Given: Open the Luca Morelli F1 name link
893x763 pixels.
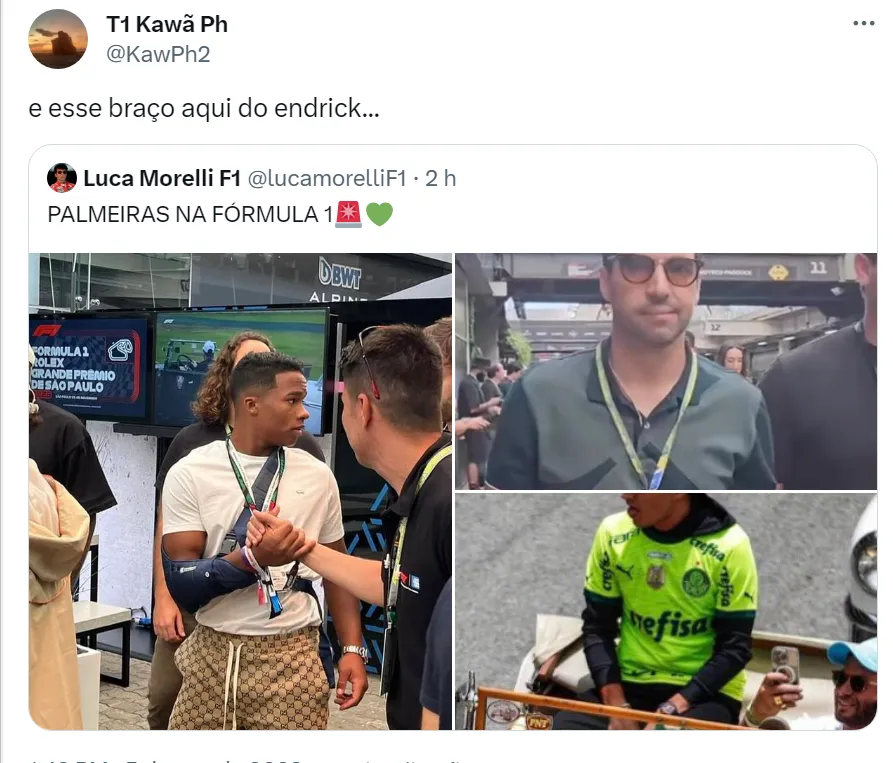Looking at the screenshot, I should (x=162, y=178).
